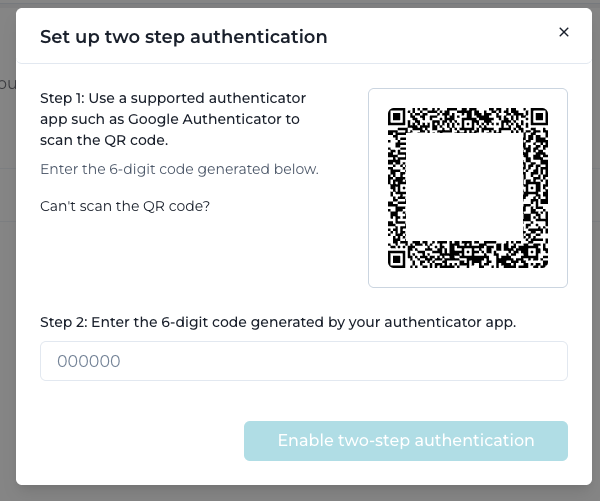Click the 000000 placeholder text
This screenshot has width=600, height=501.
89,361
